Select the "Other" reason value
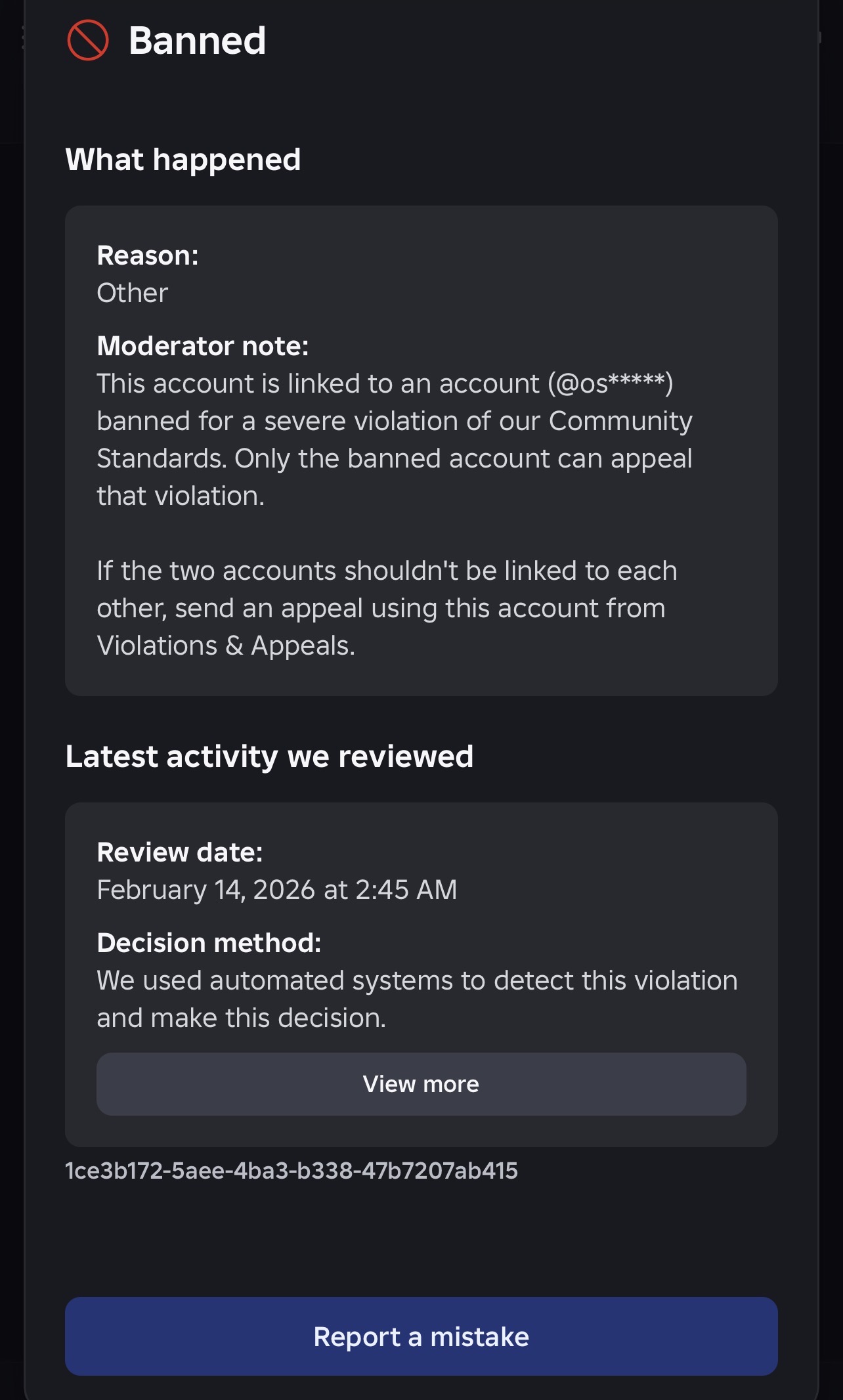The image size is (843, 1400). pyautogui.click(x=133, y=293)
